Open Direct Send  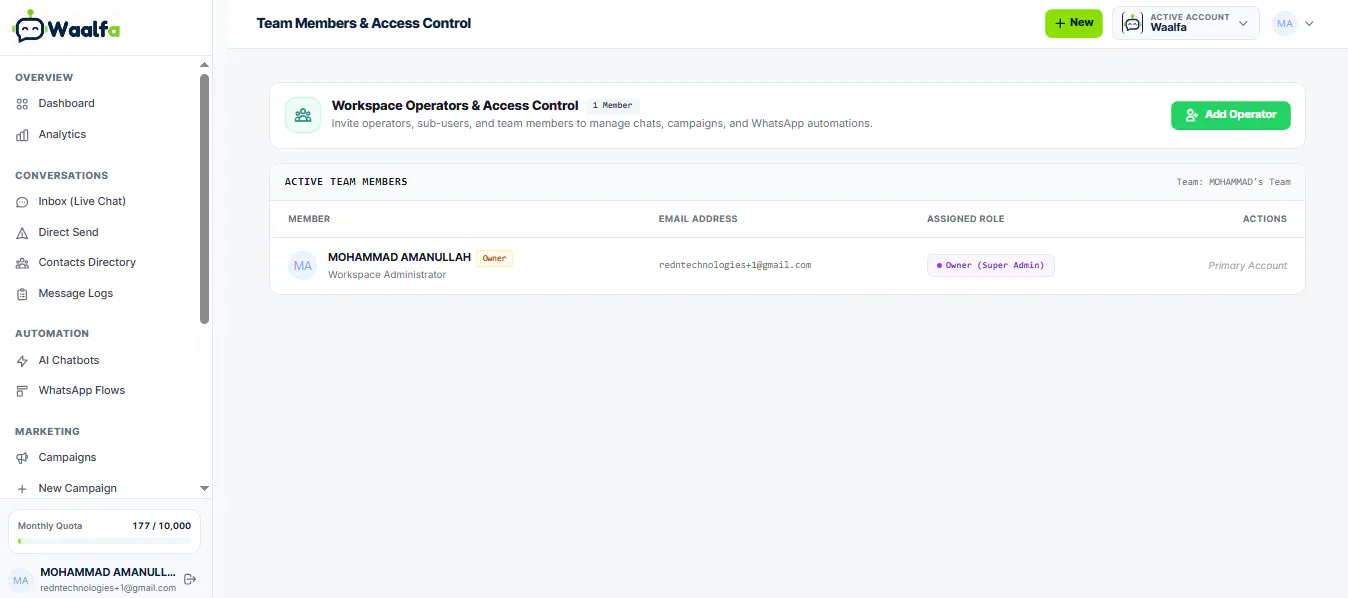click(x=68, y=233)
